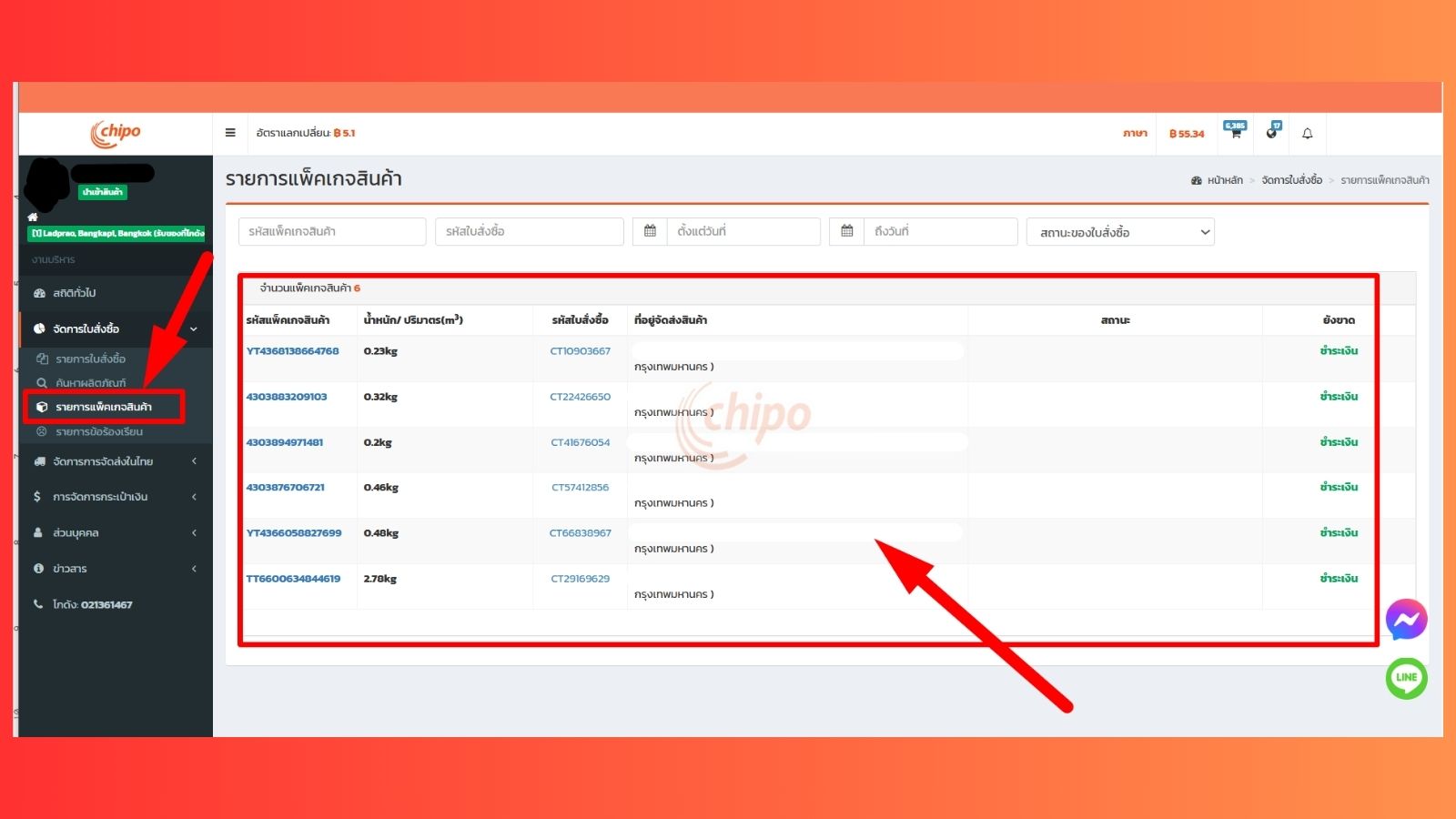1456x819 pixels.
Task: Click the start date calendar icon
Action: pyautogui.click(x=650, y=231)
